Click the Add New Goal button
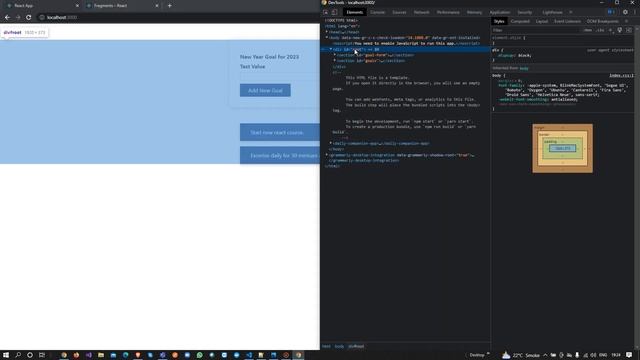Viewport: 640px width, 360px height. pos(265,90)
